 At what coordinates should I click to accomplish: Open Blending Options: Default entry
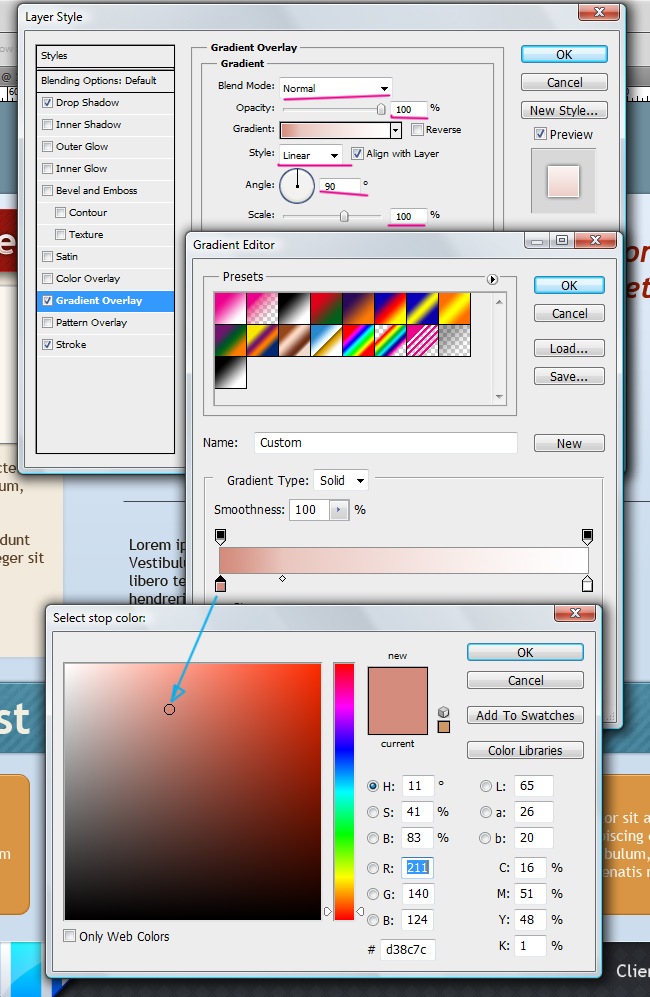pyautogui.click(x=99, y=81)
